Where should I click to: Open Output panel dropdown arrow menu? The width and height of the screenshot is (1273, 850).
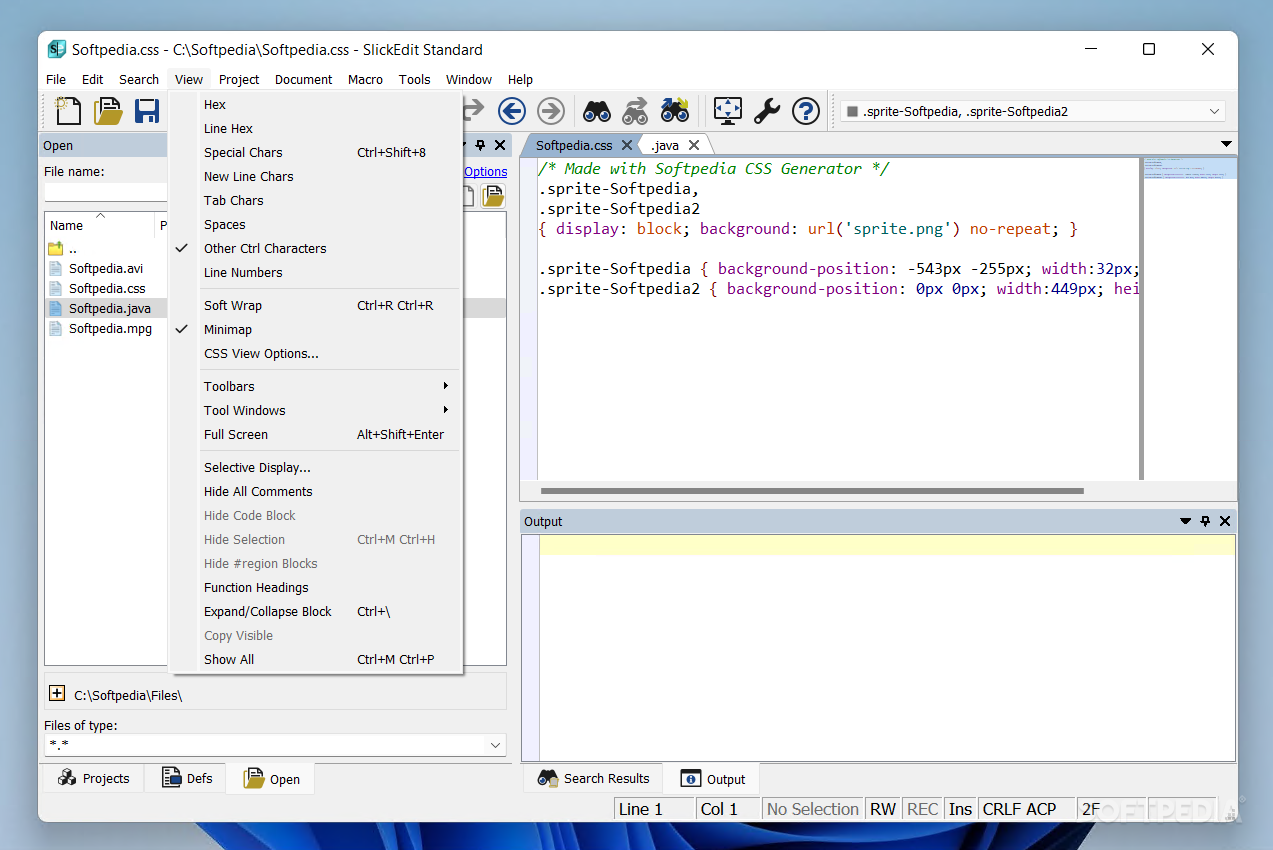point(1185,521)
